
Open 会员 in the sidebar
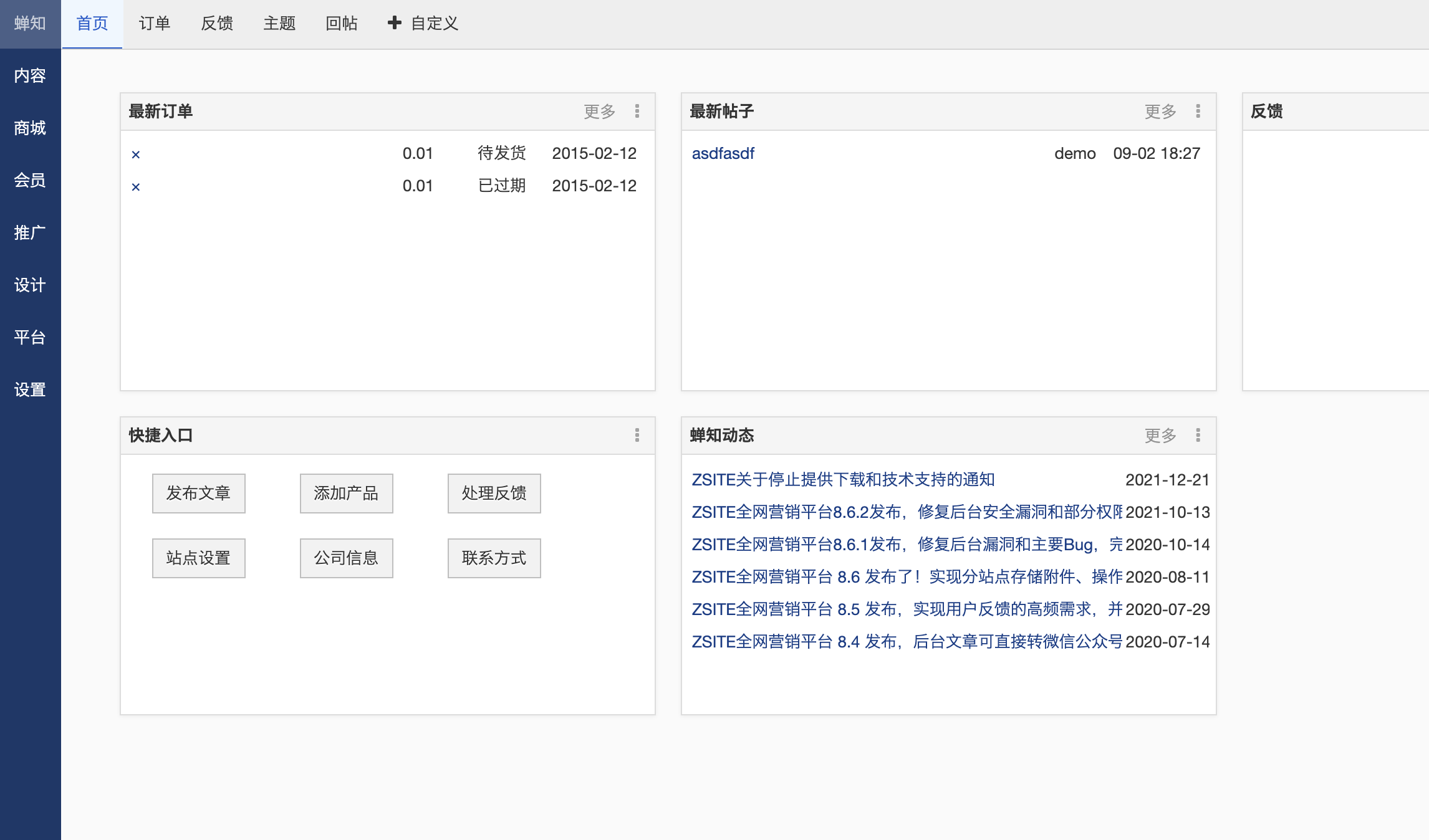tap(30, 180)
